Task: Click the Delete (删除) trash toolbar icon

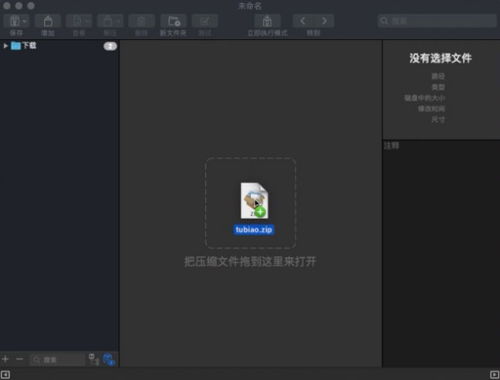Action: point(141,21)
